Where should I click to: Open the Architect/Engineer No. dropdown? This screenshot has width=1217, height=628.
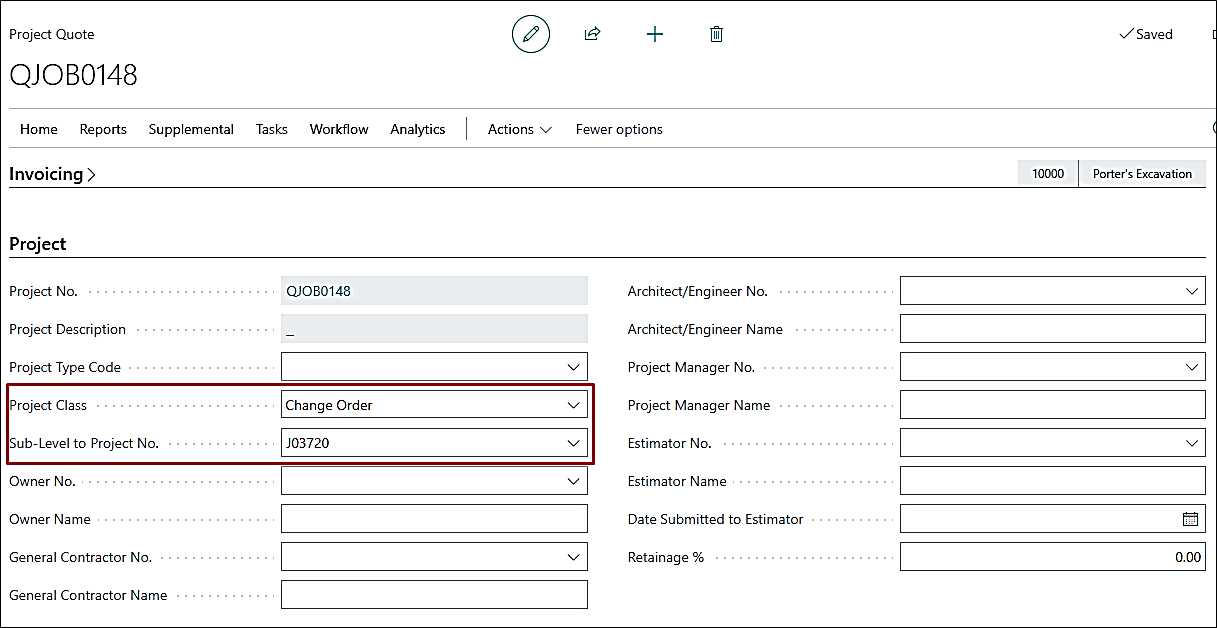[1192, 291]
